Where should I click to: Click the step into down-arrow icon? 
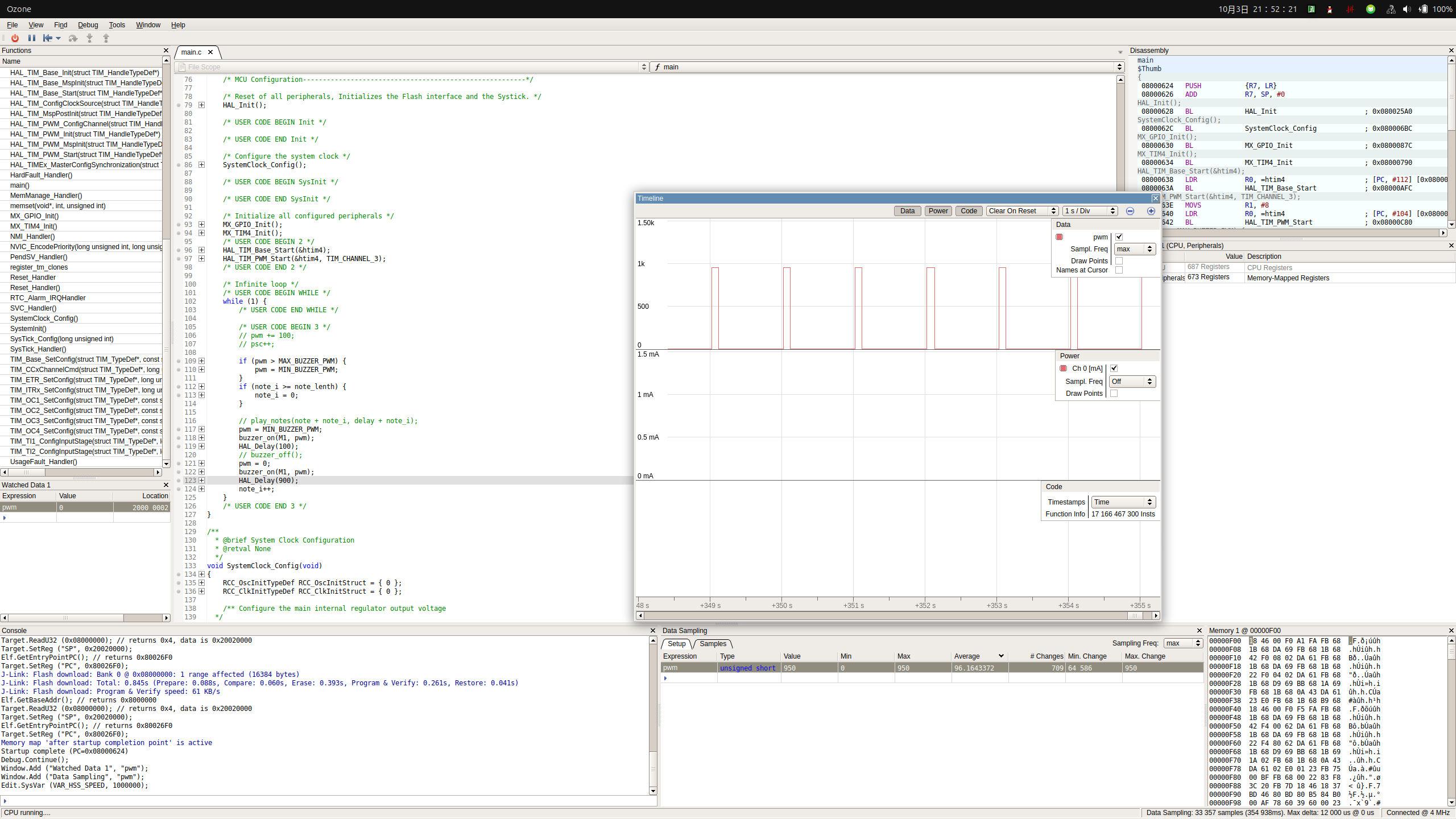click(x=89, y=38)
